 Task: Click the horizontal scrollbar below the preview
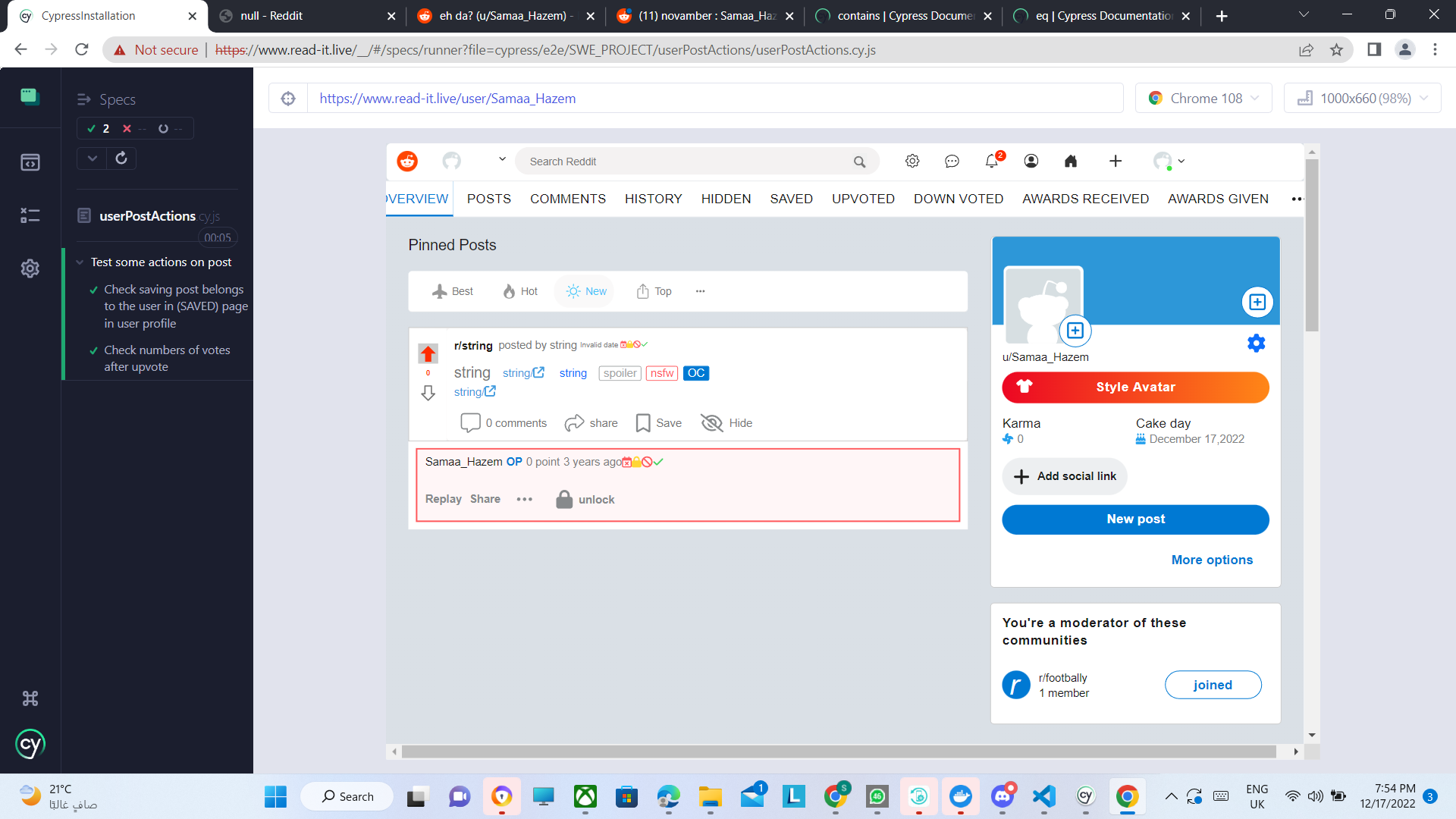(838, 752)
